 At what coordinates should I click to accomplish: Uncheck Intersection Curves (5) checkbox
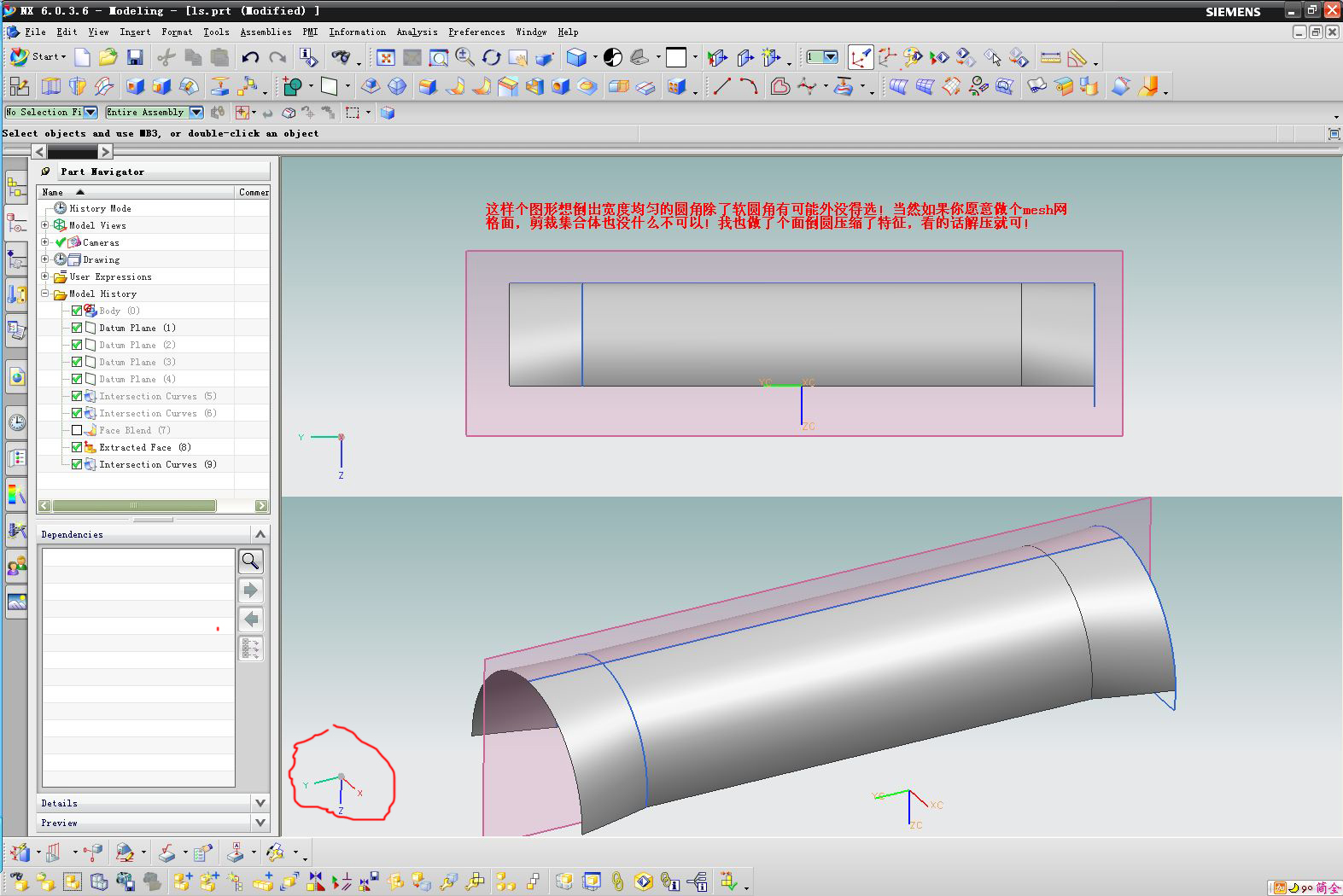[x=77, y=396]
